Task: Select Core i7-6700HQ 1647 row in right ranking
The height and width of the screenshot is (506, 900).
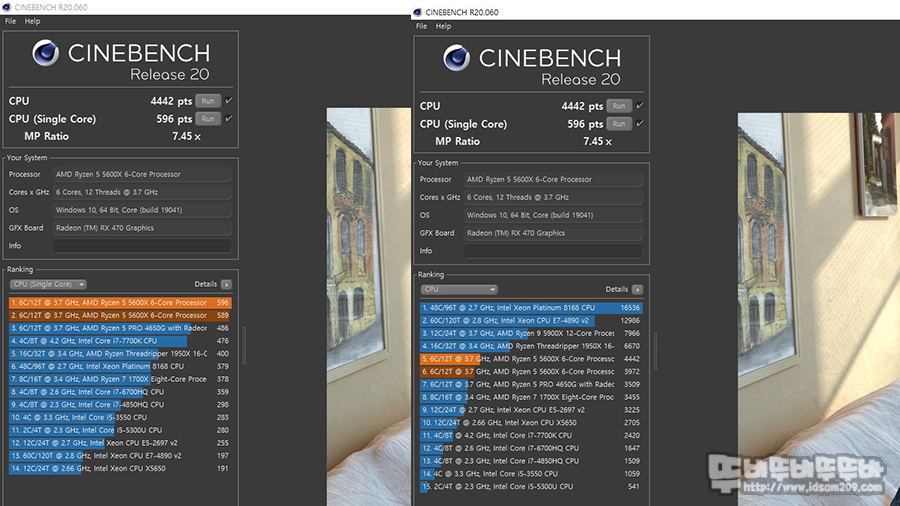Action: [531, 448]
